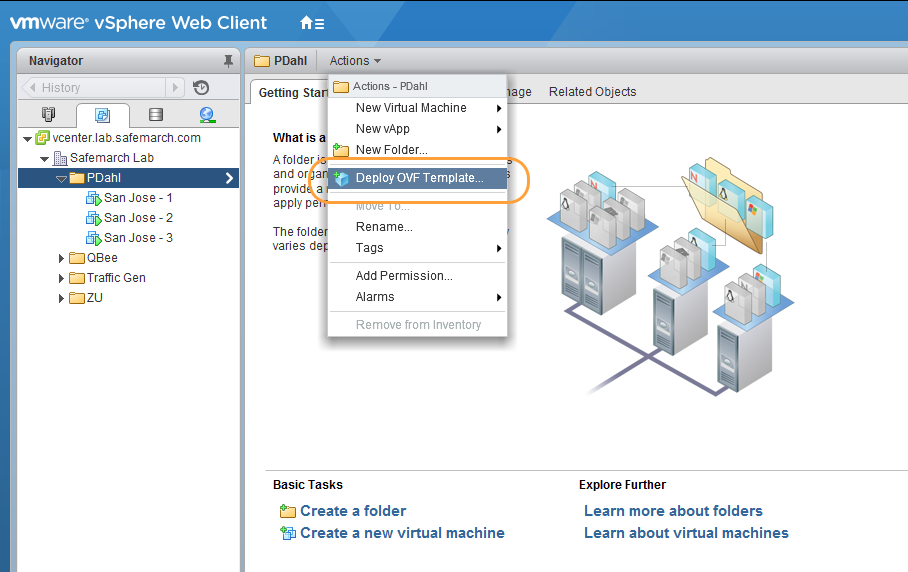The height and width of the screenshot is (572, 908).
Task: Open the Storage navigator tab
Action: 155,115
